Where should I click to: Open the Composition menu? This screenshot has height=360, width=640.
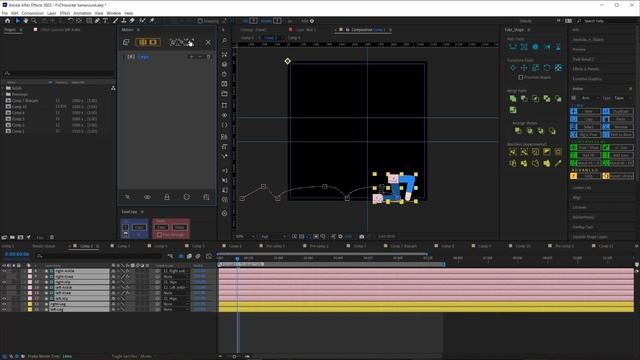[x=32, y=13]
